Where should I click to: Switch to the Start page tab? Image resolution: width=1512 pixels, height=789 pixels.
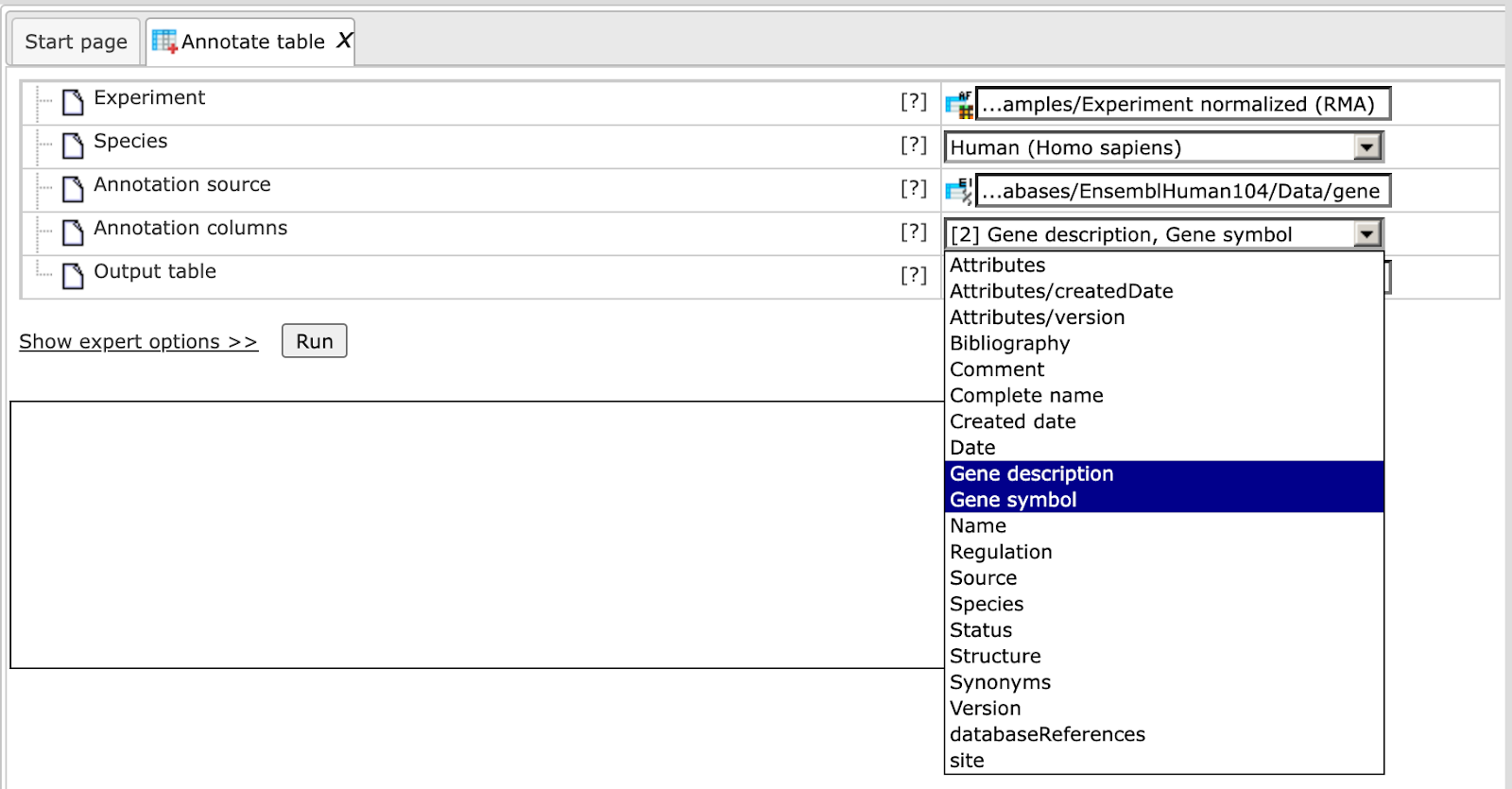pos(76,43)
